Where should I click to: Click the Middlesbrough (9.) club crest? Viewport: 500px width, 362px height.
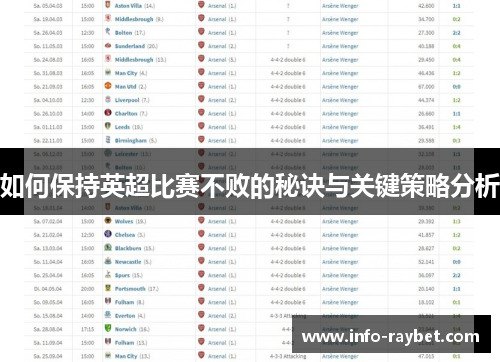(x=108, y=18)
